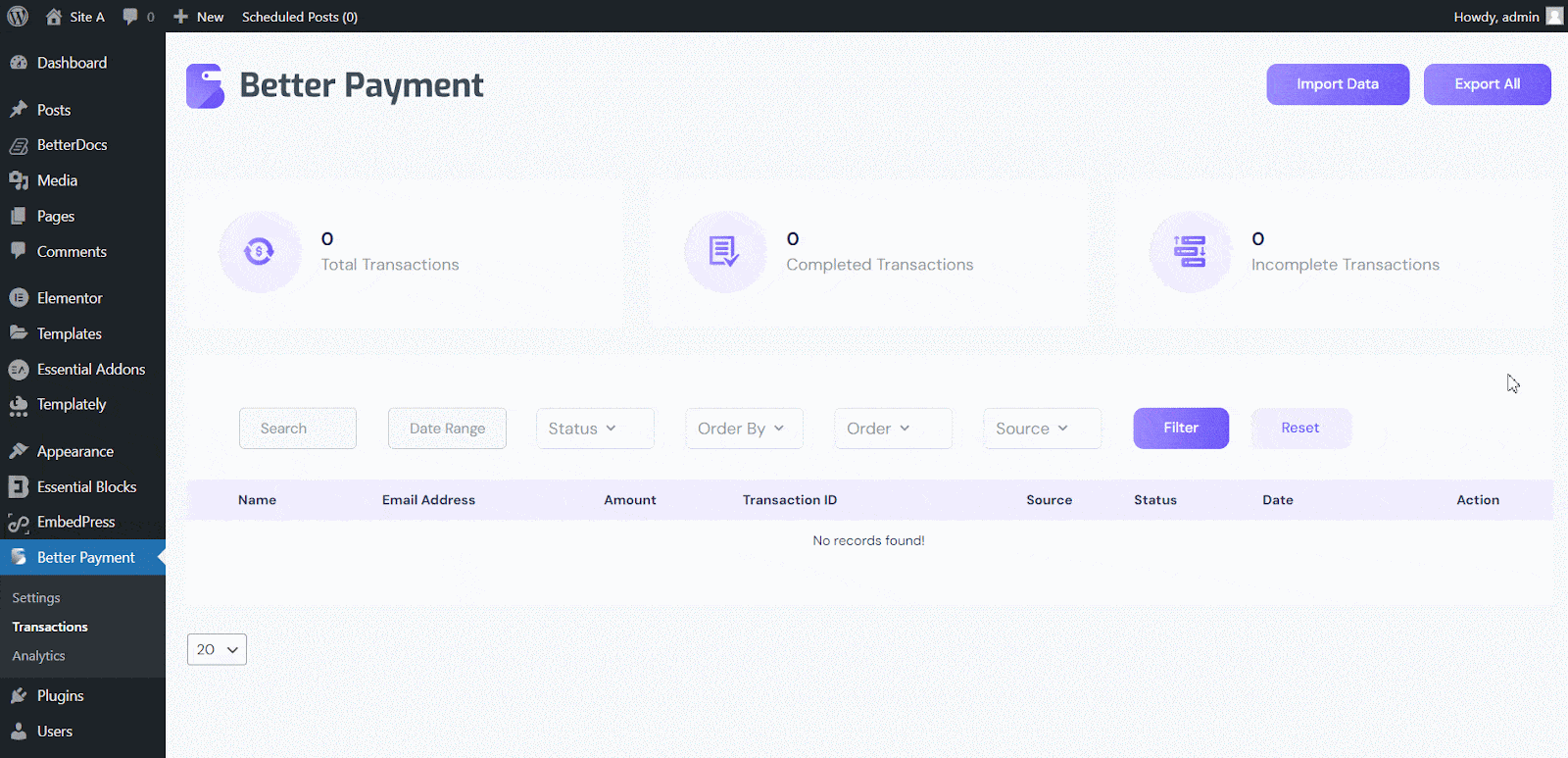1568x758 pixels.
Task: Click the Dashboard gauge icon
Action: pos(19,63)
